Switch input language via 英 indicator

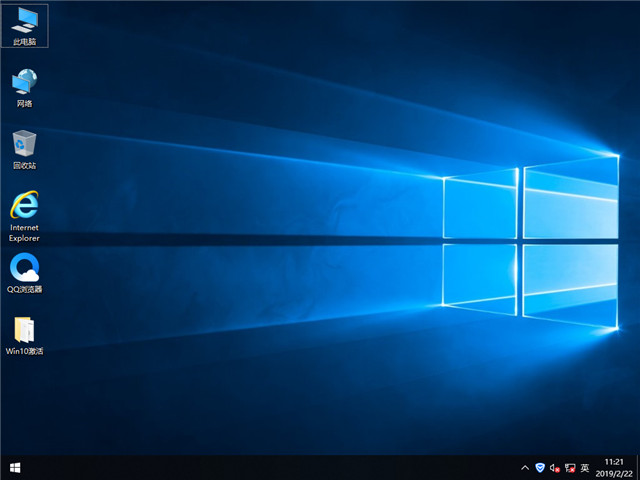coord(585,468)
